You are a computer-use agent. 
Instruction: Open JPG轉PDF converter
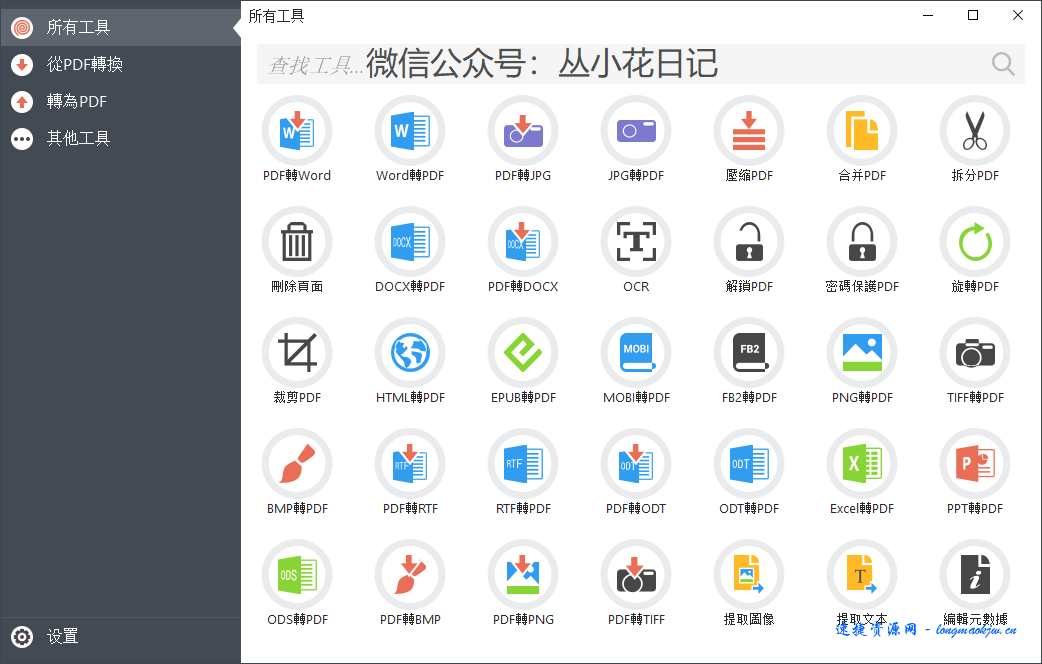pyautogui.click(x=636, y=131)
